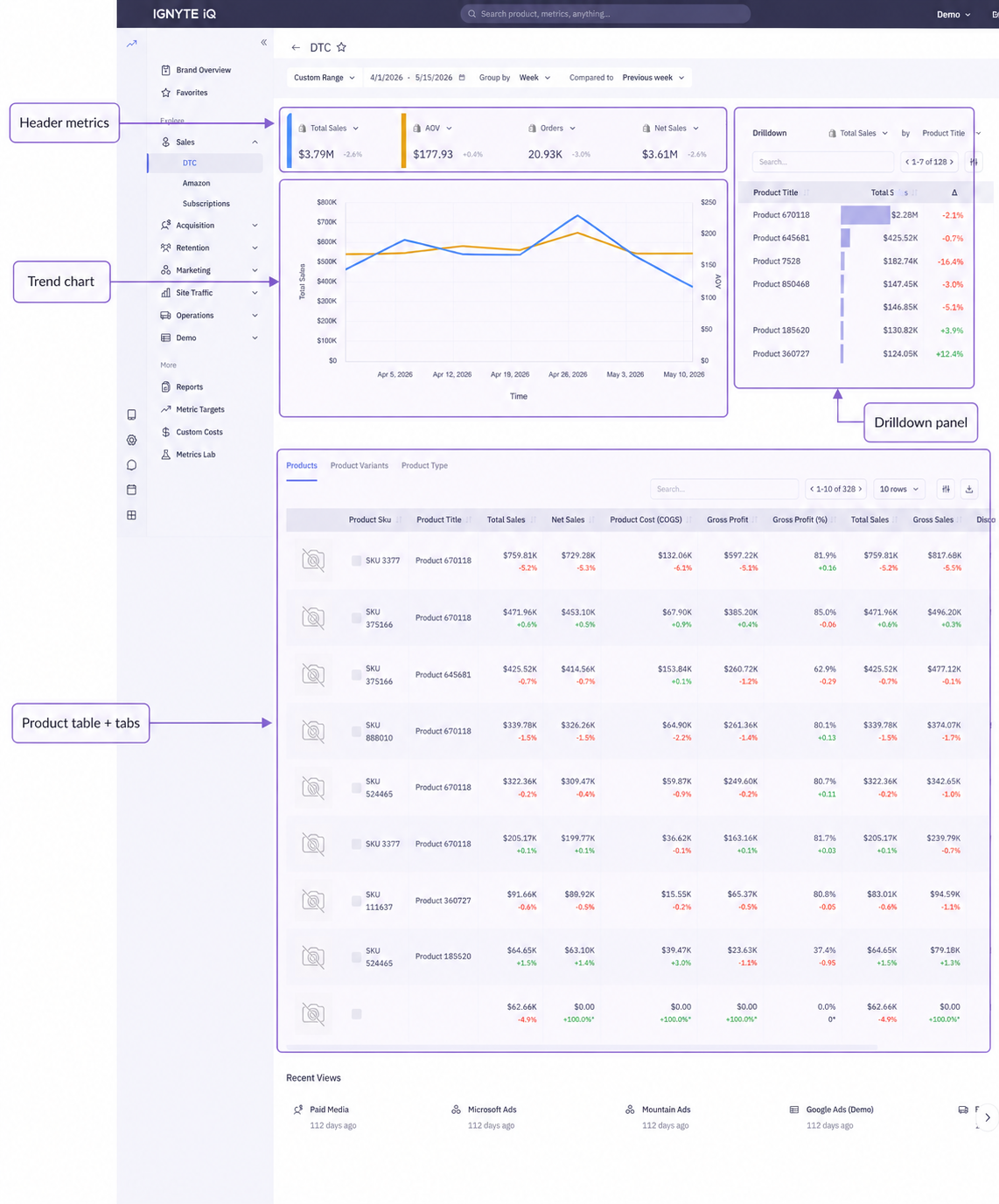The height and width of the screenshot is (1204, 999).
Task: Click the tablet icon in the left rail
Action: pyautogui.click(x=131, y=415)
